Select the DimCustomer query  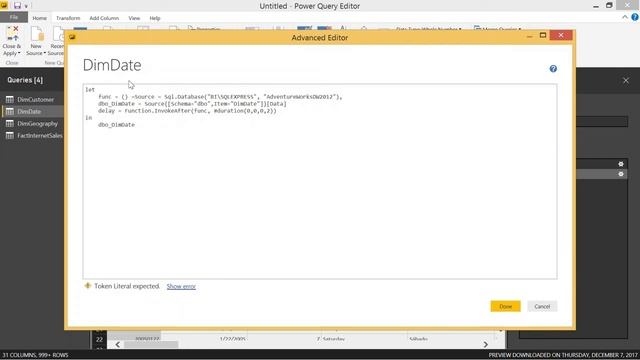pyautogui.click(x=36, y=100)
